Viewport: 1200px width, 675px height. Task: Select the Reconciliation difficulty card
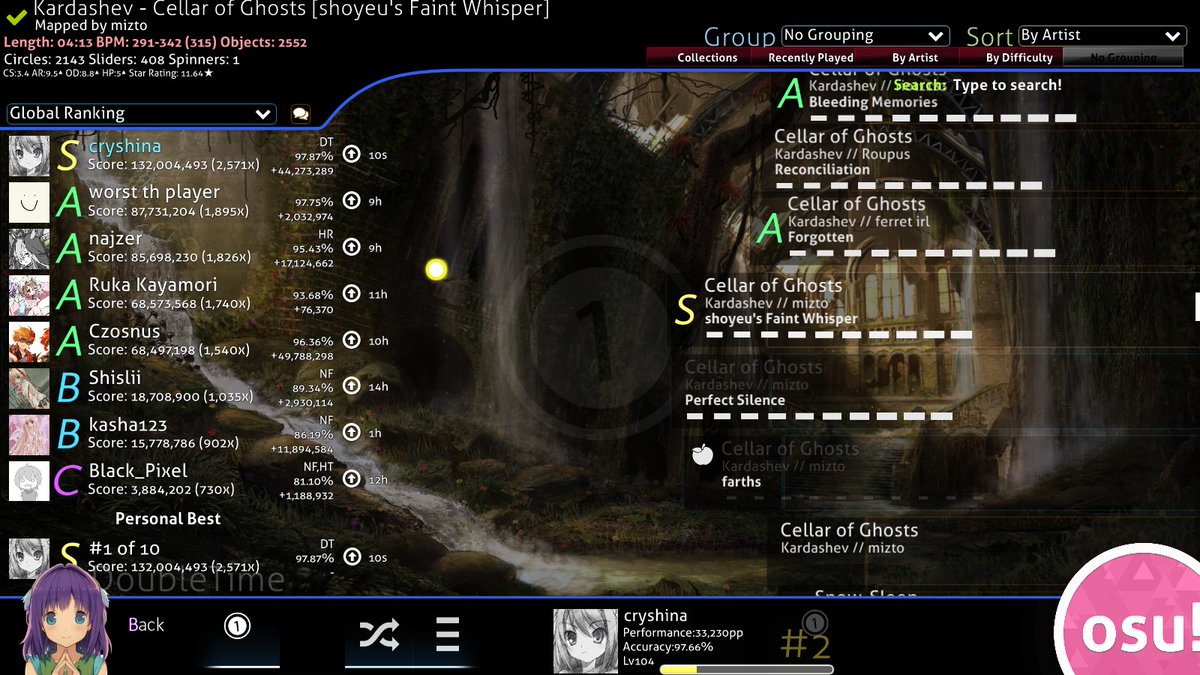tap(980, 158)
